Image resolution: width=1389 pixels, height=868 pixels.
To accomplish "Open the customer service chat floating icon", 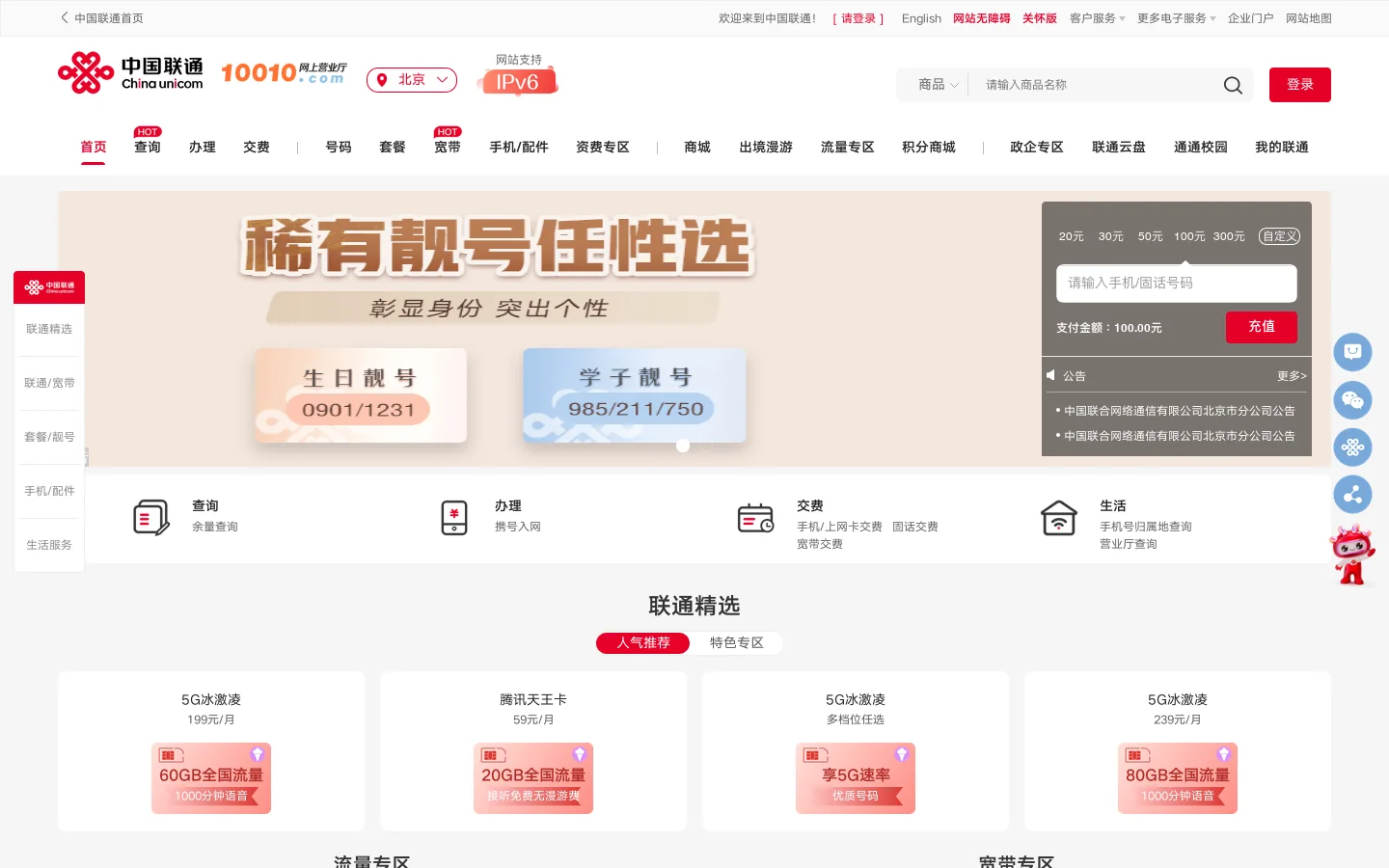I will 1352,352.
